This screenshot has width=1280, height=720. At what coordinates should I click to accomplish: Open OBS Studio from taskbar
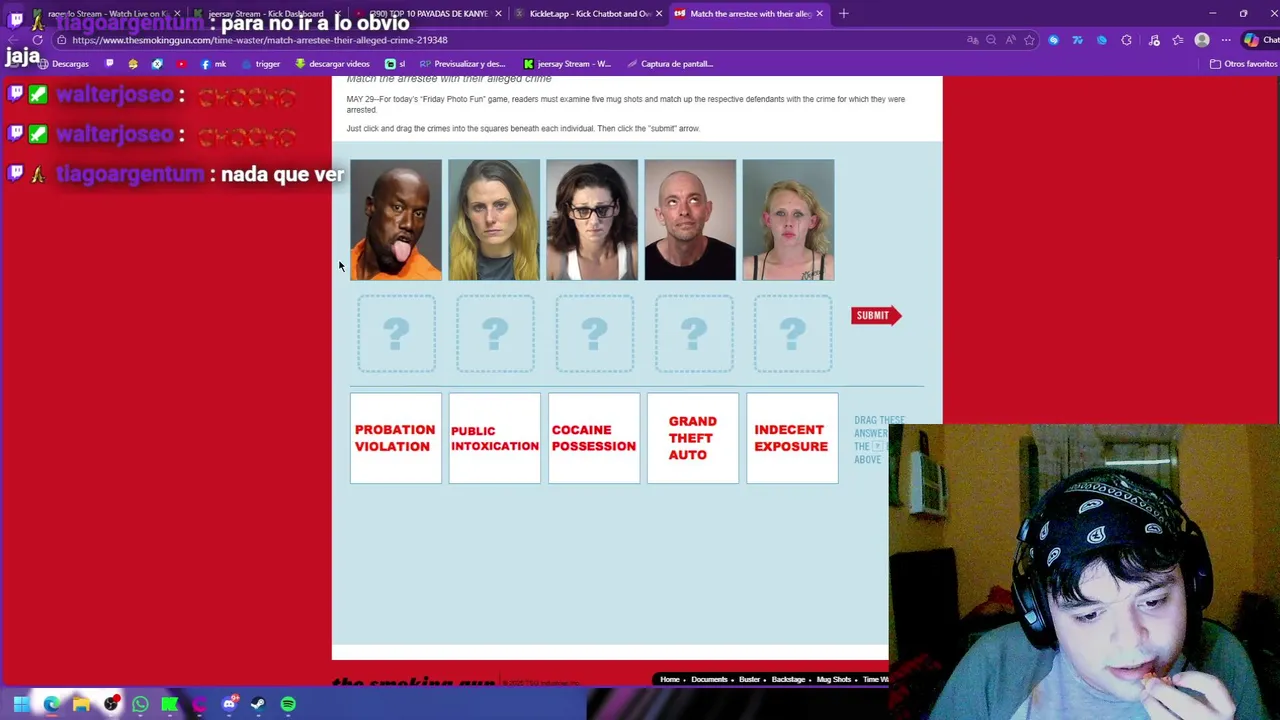point(111,705)
